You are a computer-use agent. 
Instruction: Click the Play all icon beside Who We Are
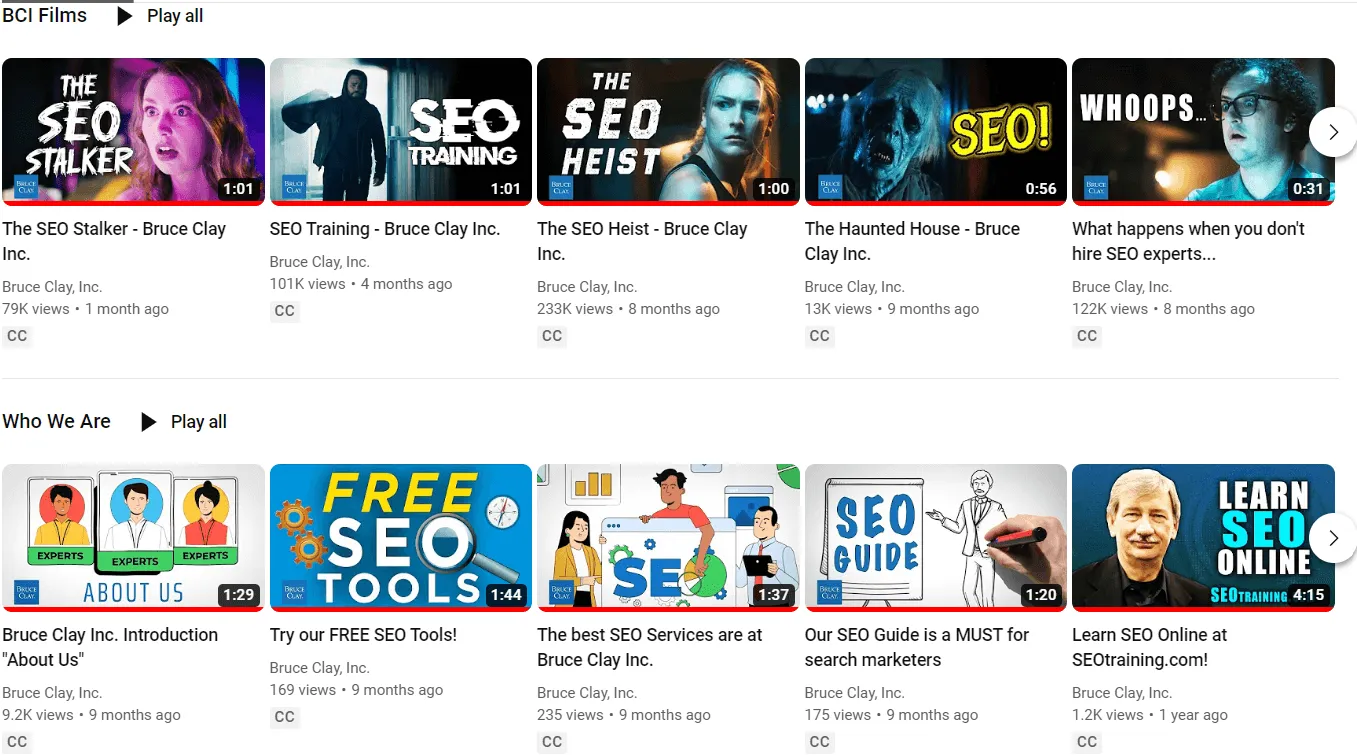pos(148,422)
